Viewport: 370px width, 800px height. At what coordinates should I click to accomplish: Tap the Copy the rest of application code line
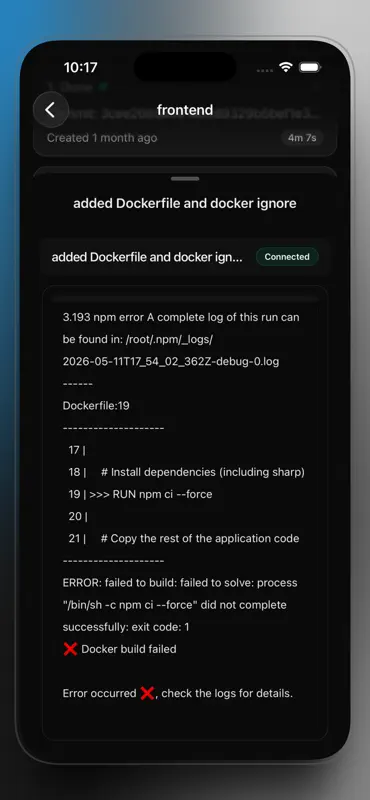coord(184,539)
